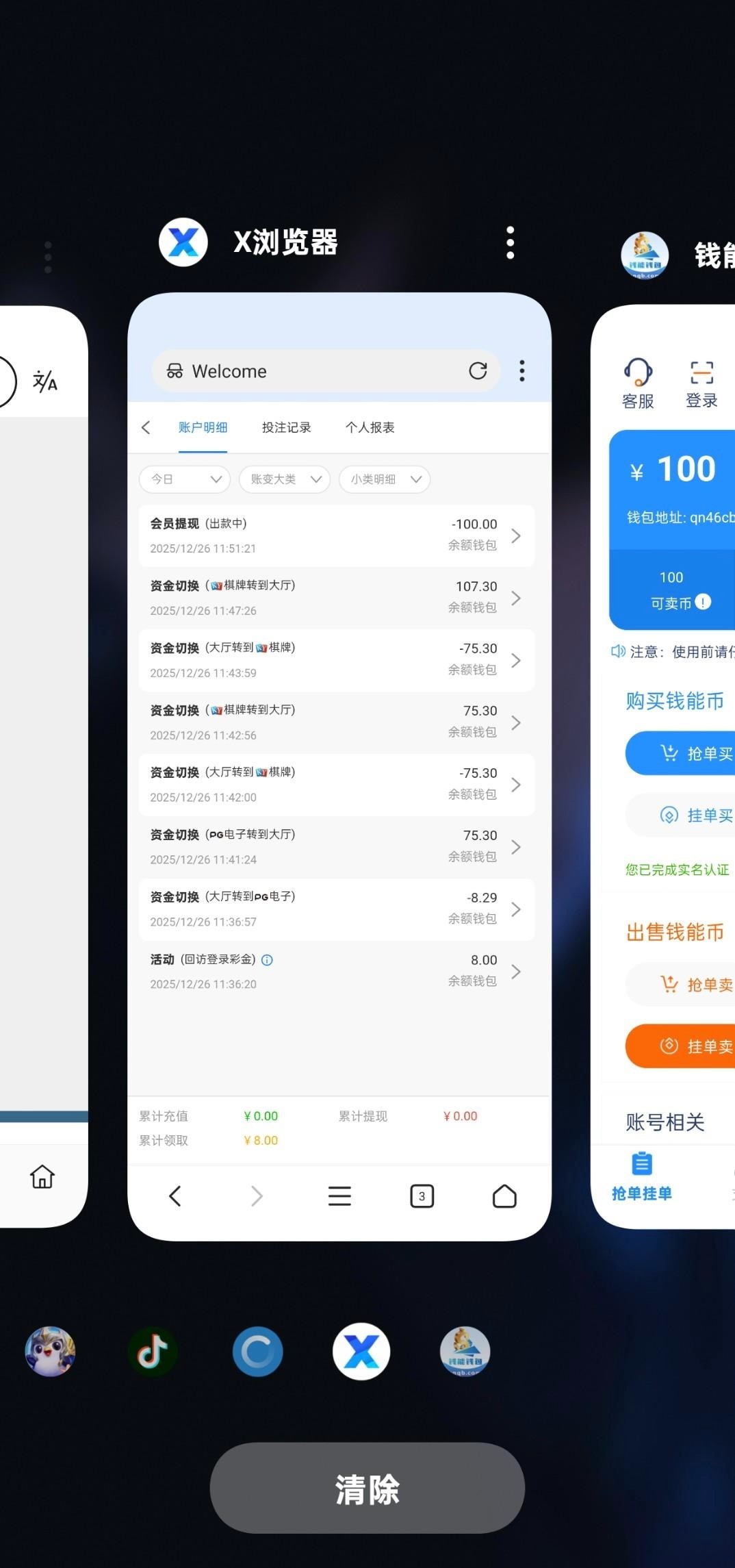The image size is (735, 1568).
Task: Open the 会员提现 -100.00 transaction entry
Action: coord(336,535)
